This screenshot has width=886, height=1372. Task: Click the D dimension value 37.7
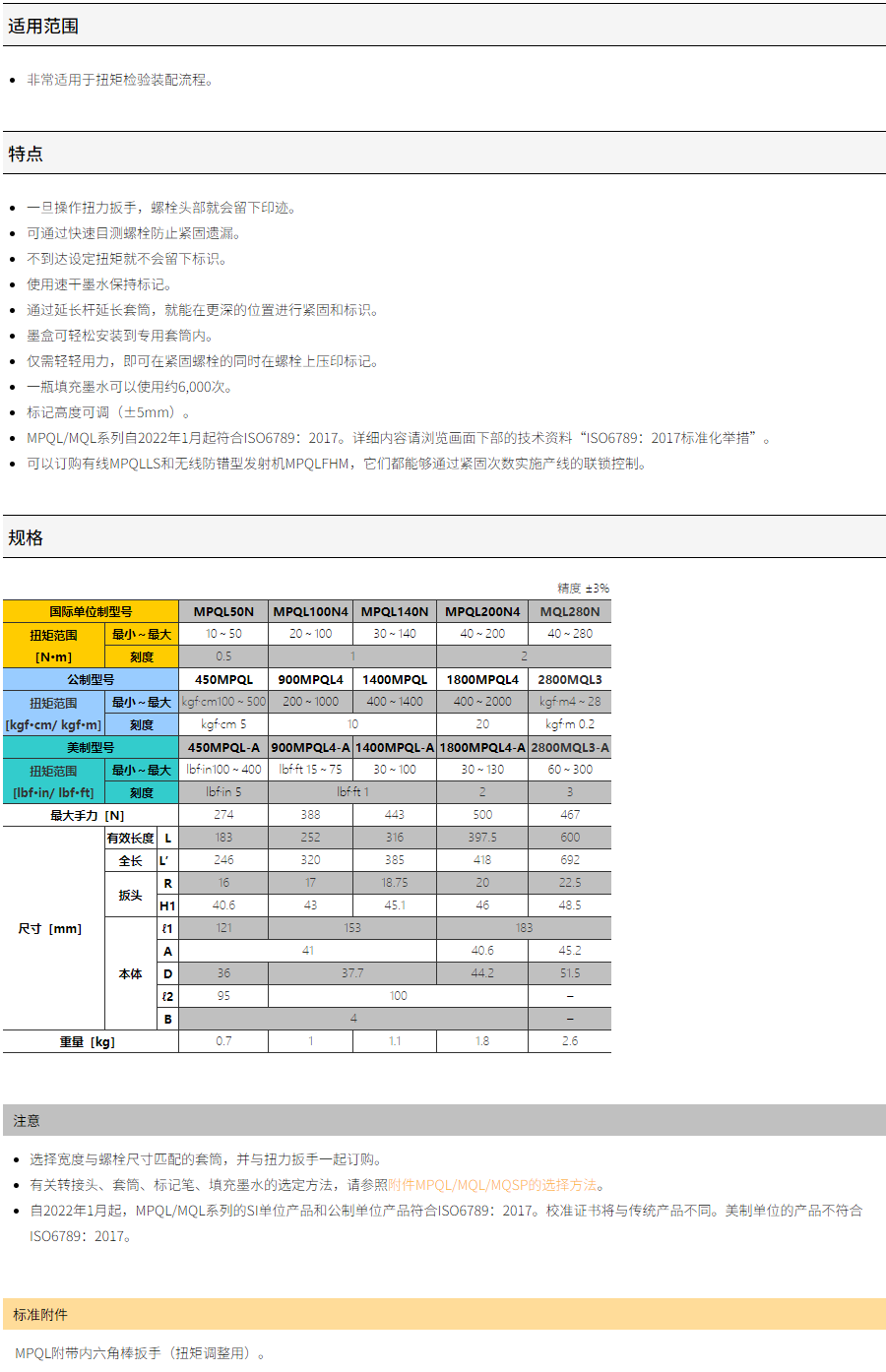[352, 973]
